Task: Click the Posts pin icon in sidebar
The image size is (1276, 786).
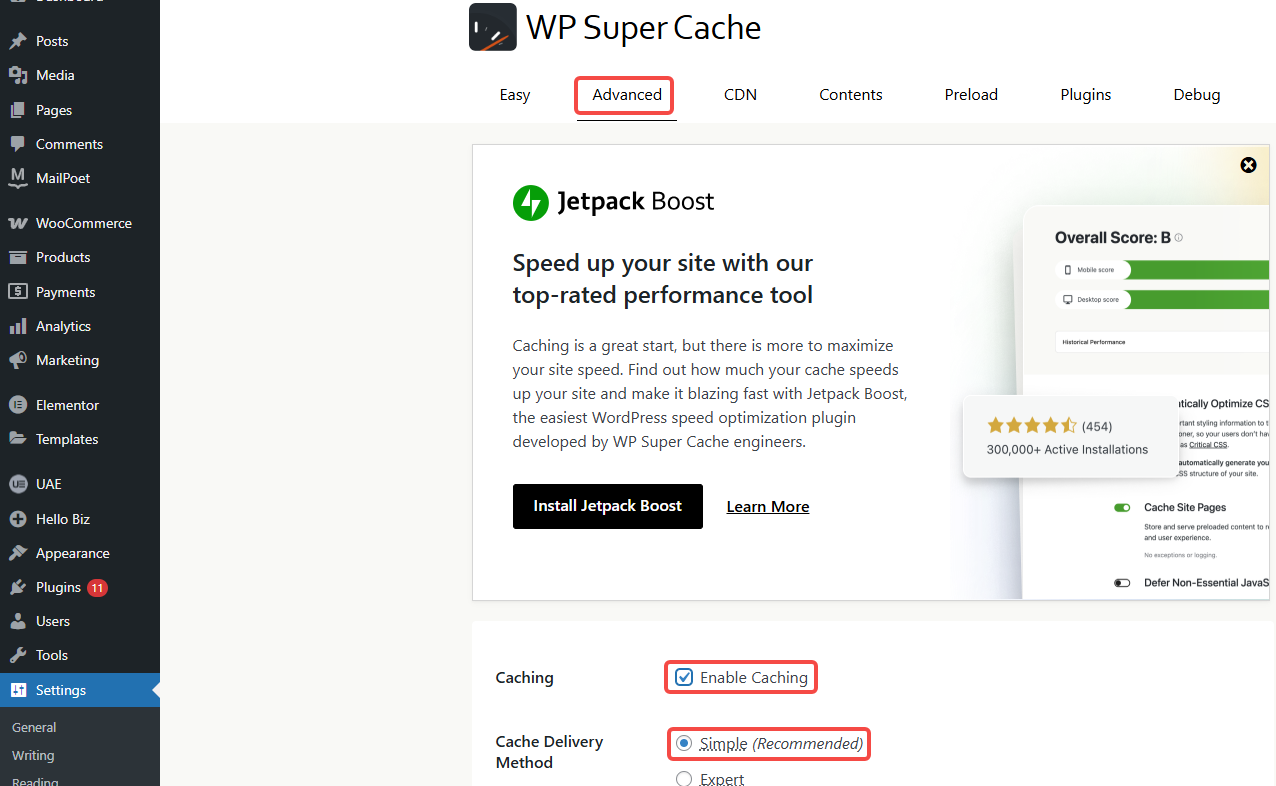Action: point(17,41)
